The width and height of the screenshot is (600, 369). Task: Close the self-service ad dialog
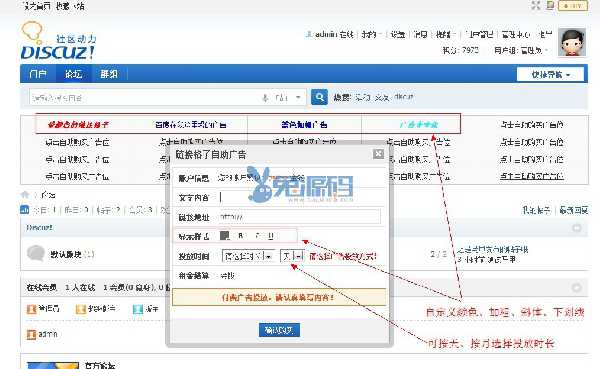pos(378,154)
